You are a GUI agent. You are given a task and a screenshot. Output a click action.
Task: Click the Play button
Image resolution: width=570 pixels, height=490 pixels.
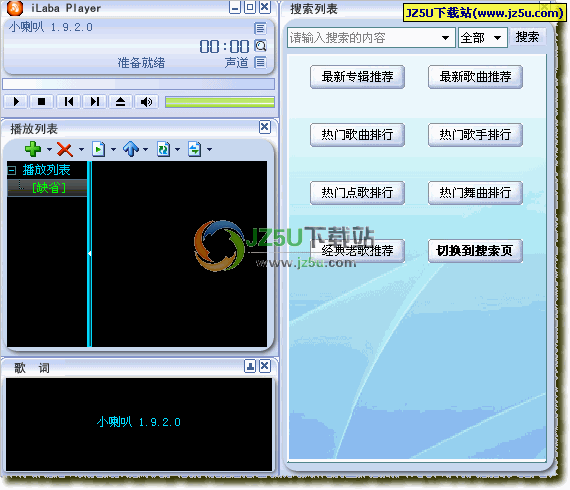[16, 102]
